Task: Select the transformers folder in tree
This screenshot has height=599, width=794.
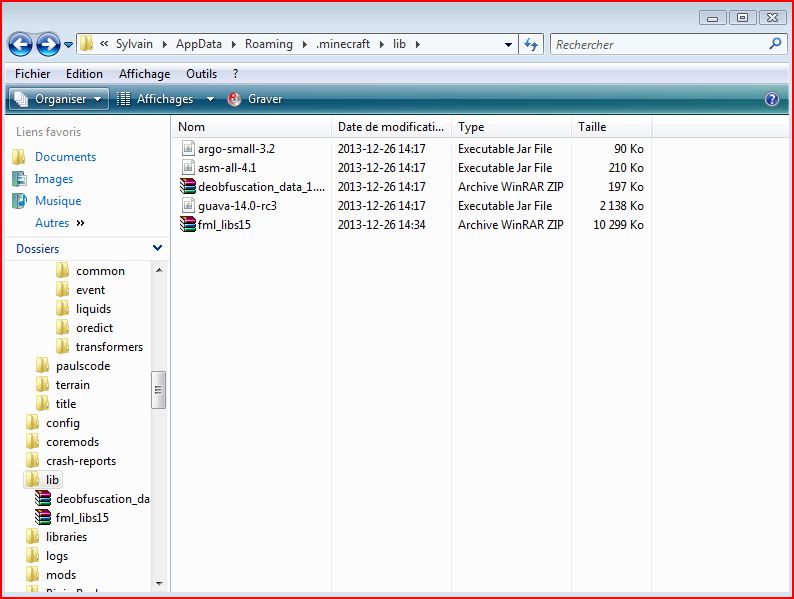Action: coord(109,347)
